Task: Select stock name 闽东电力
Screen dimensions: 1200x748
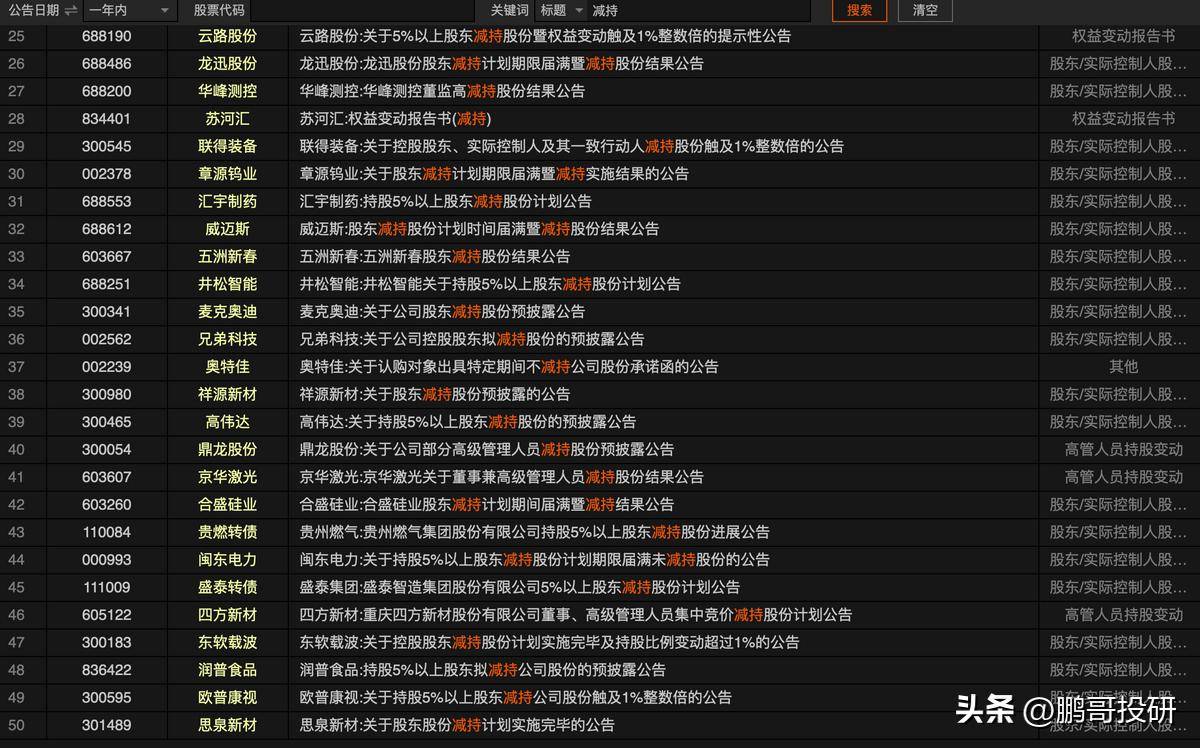Action: 227,560
